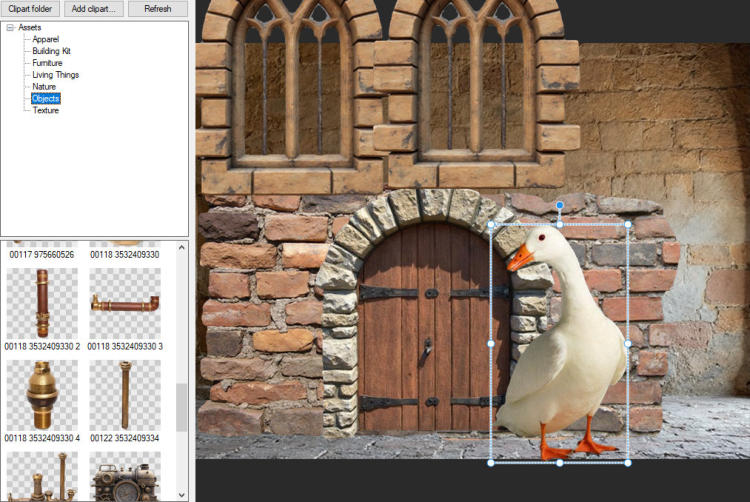Choose the brass valve fitting clipart
The image size is (750, 502).
42,395
